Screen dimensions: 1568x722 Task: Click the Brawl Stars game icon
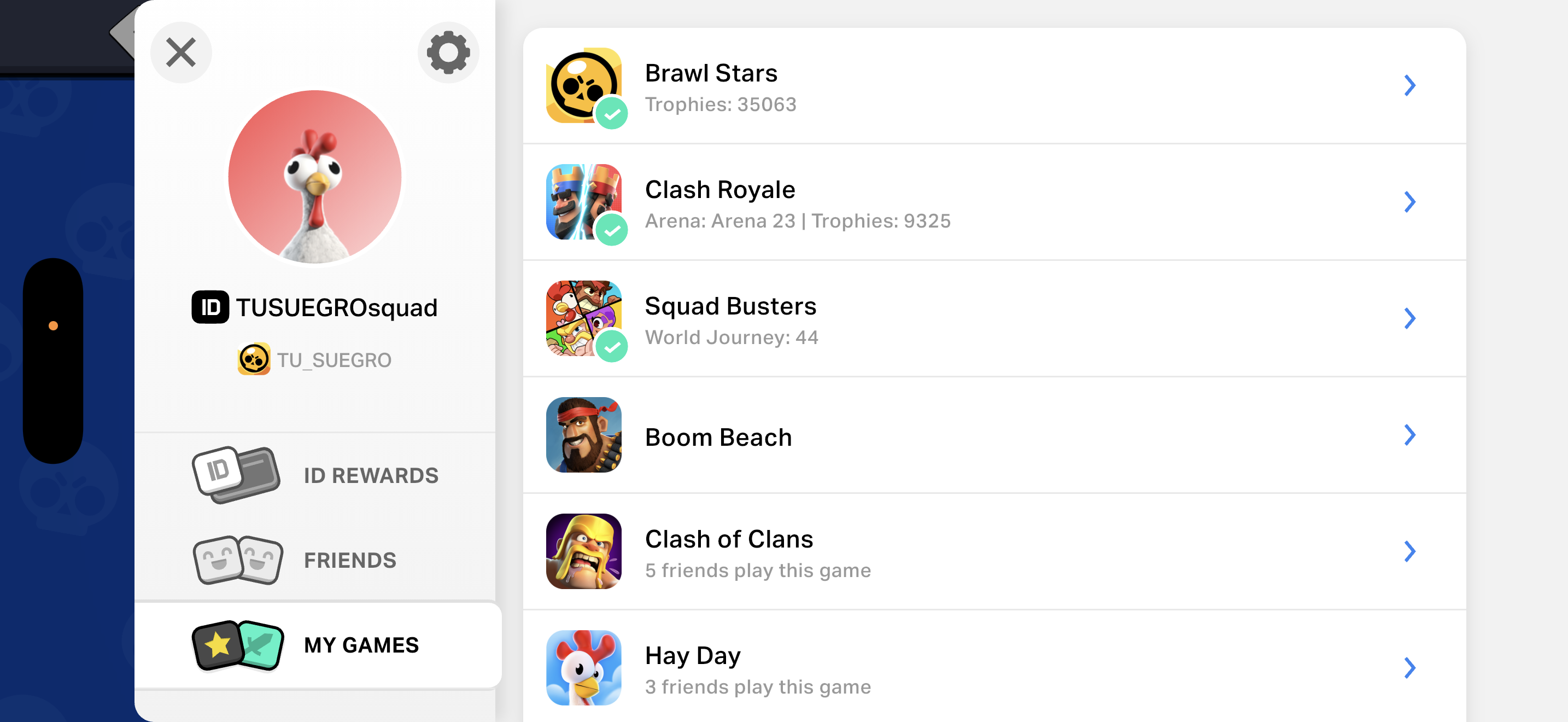pyautogui.click(x=584, y=85)
